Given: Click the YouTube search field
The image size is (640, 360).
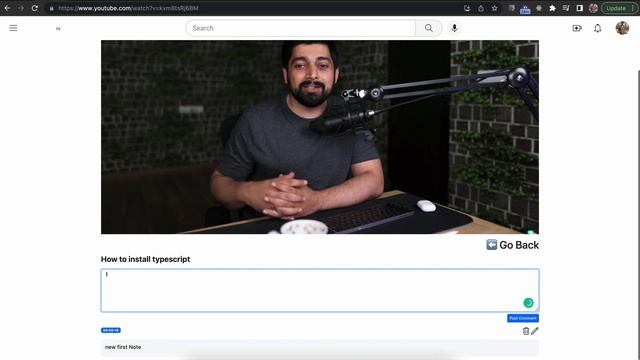Looking at the screenshot, I should pos(301,28).
